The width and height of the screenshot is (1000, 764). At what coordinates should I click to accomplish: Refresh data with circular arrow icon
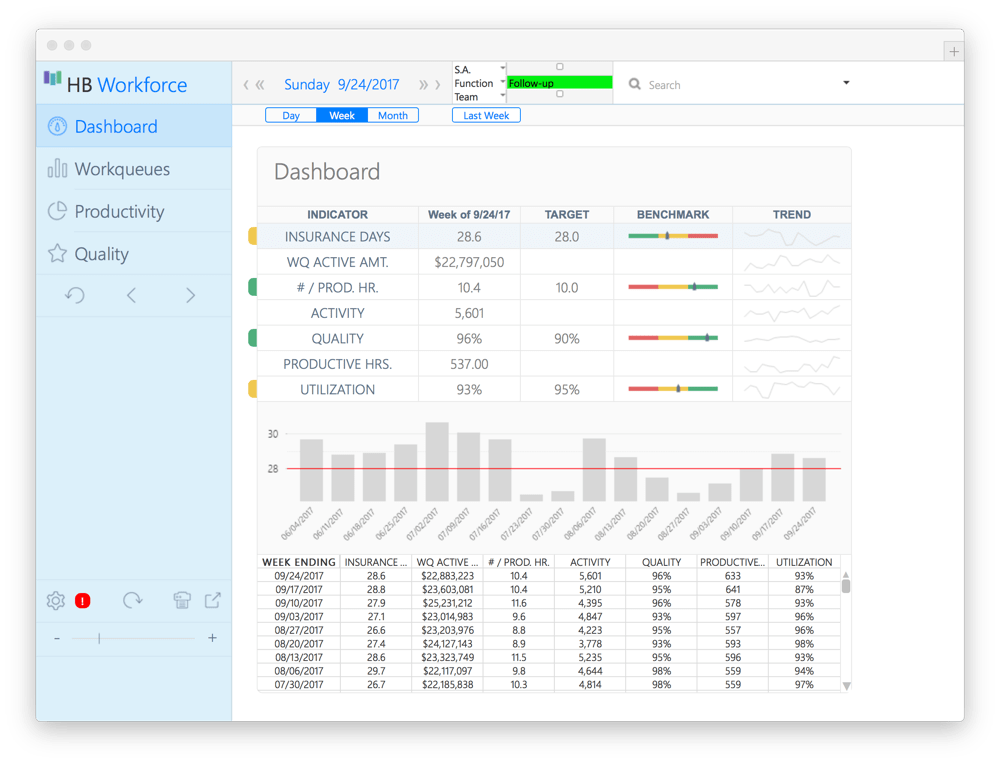(133, 600)
